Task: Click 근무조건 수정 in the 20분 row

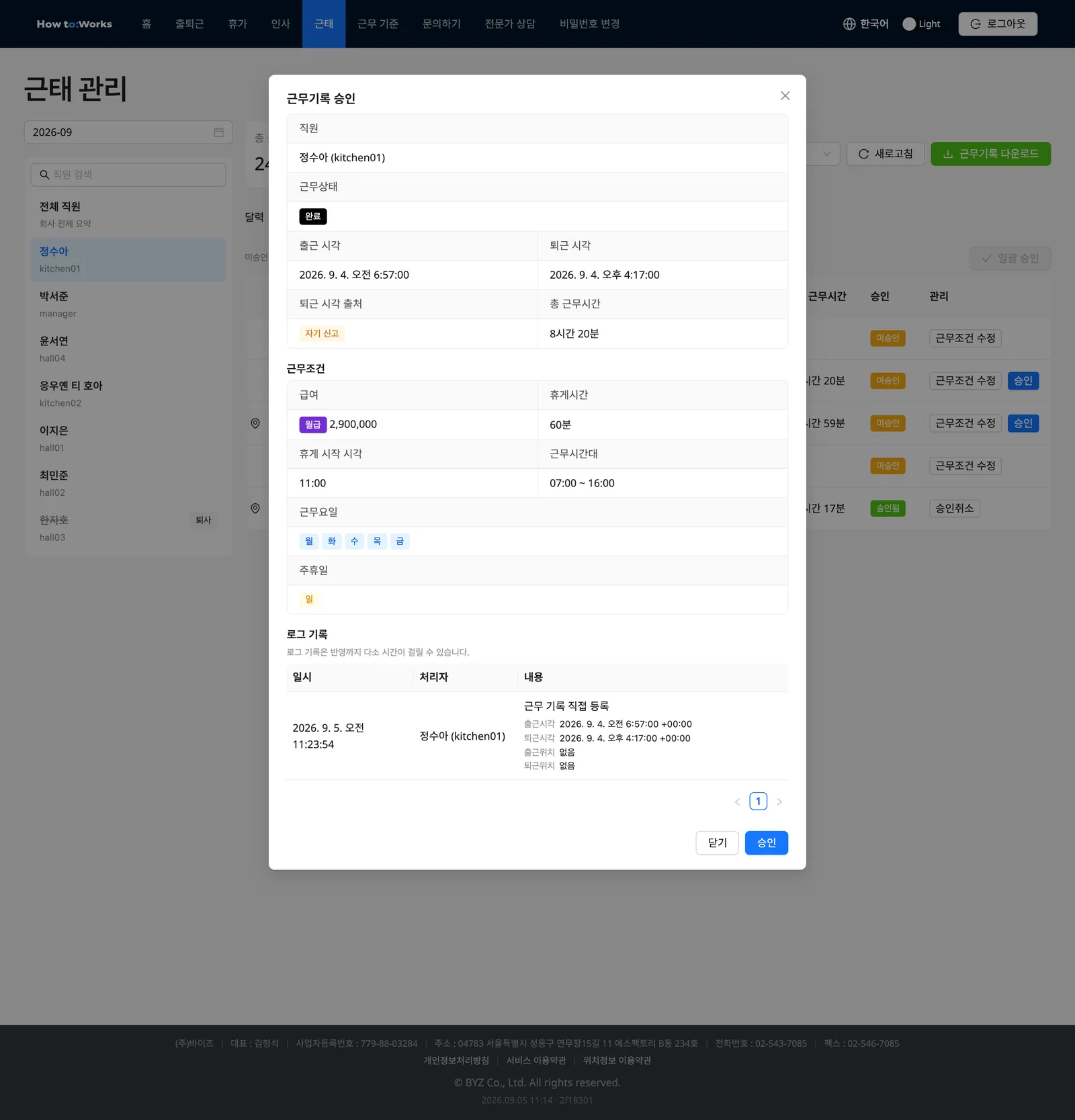Action: point(965,381)
